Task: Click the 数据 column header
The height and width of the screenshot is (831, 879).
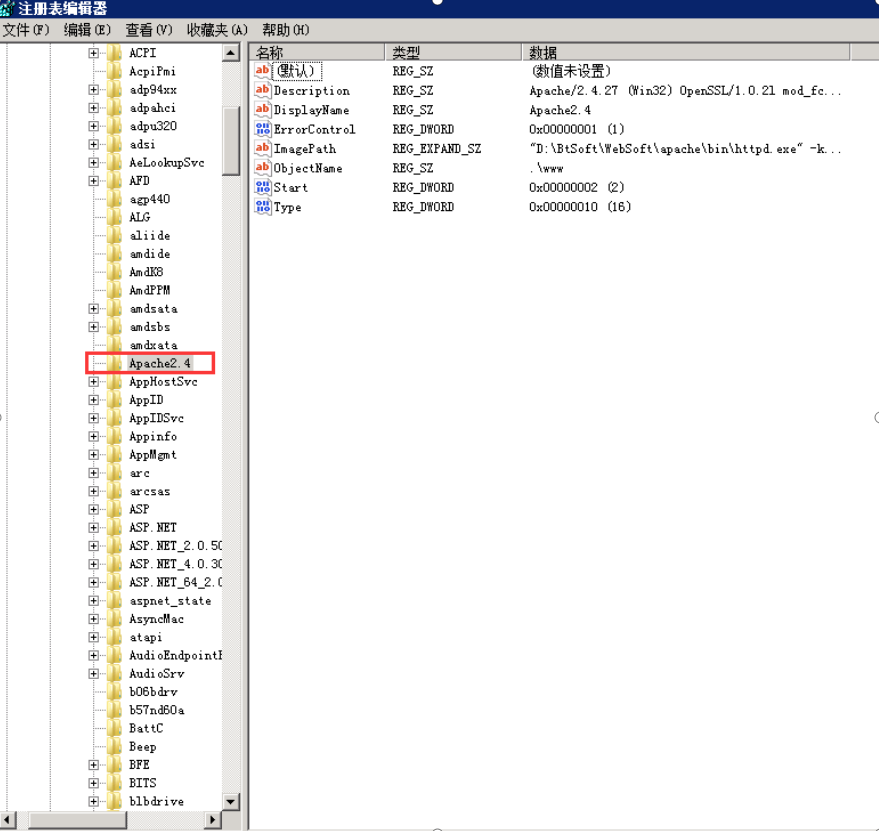Action: coord(686,53)
